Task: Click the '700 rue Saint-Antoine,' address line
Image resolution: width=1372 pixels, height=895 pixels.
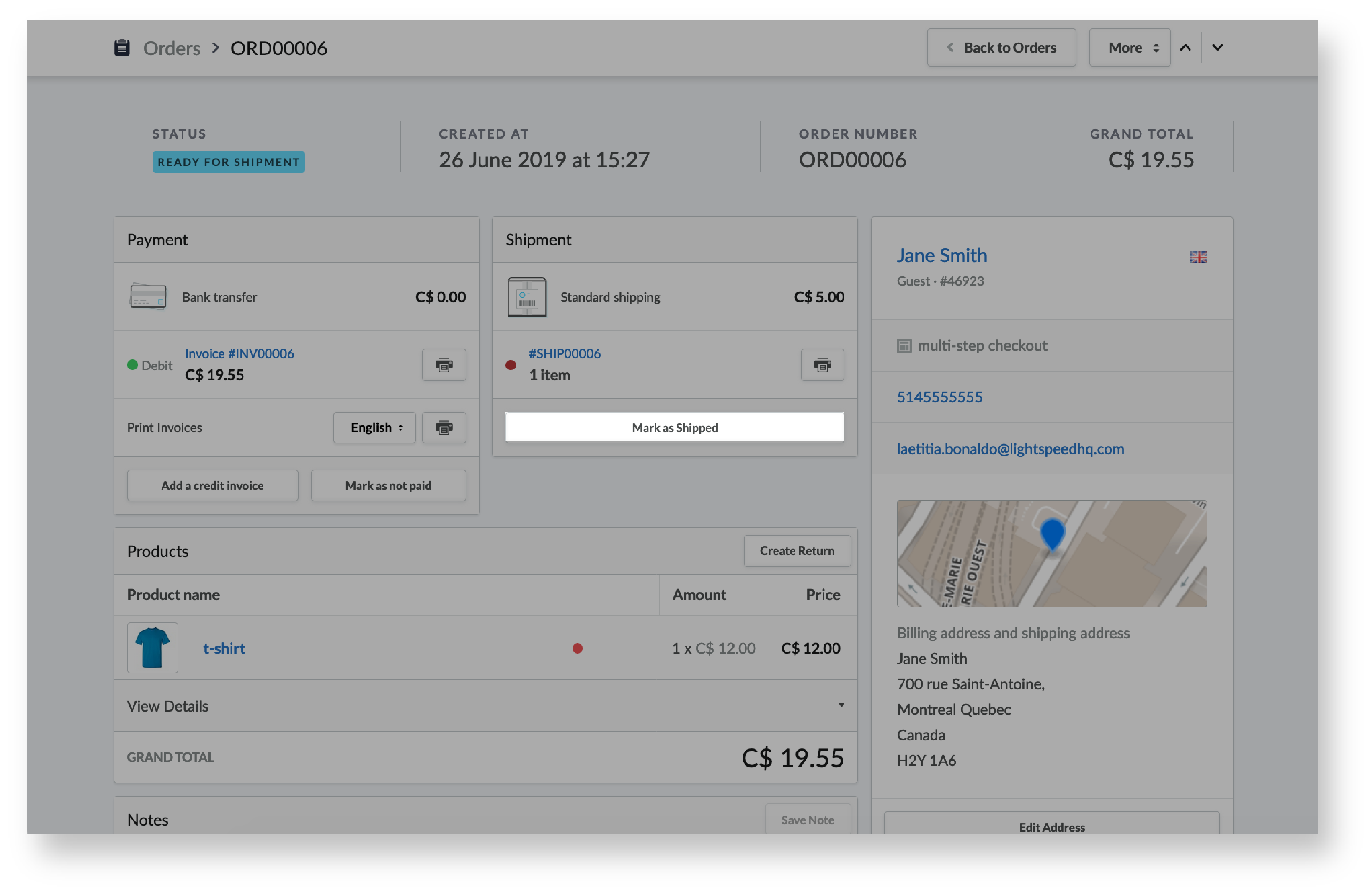Action: click(971, 684)
